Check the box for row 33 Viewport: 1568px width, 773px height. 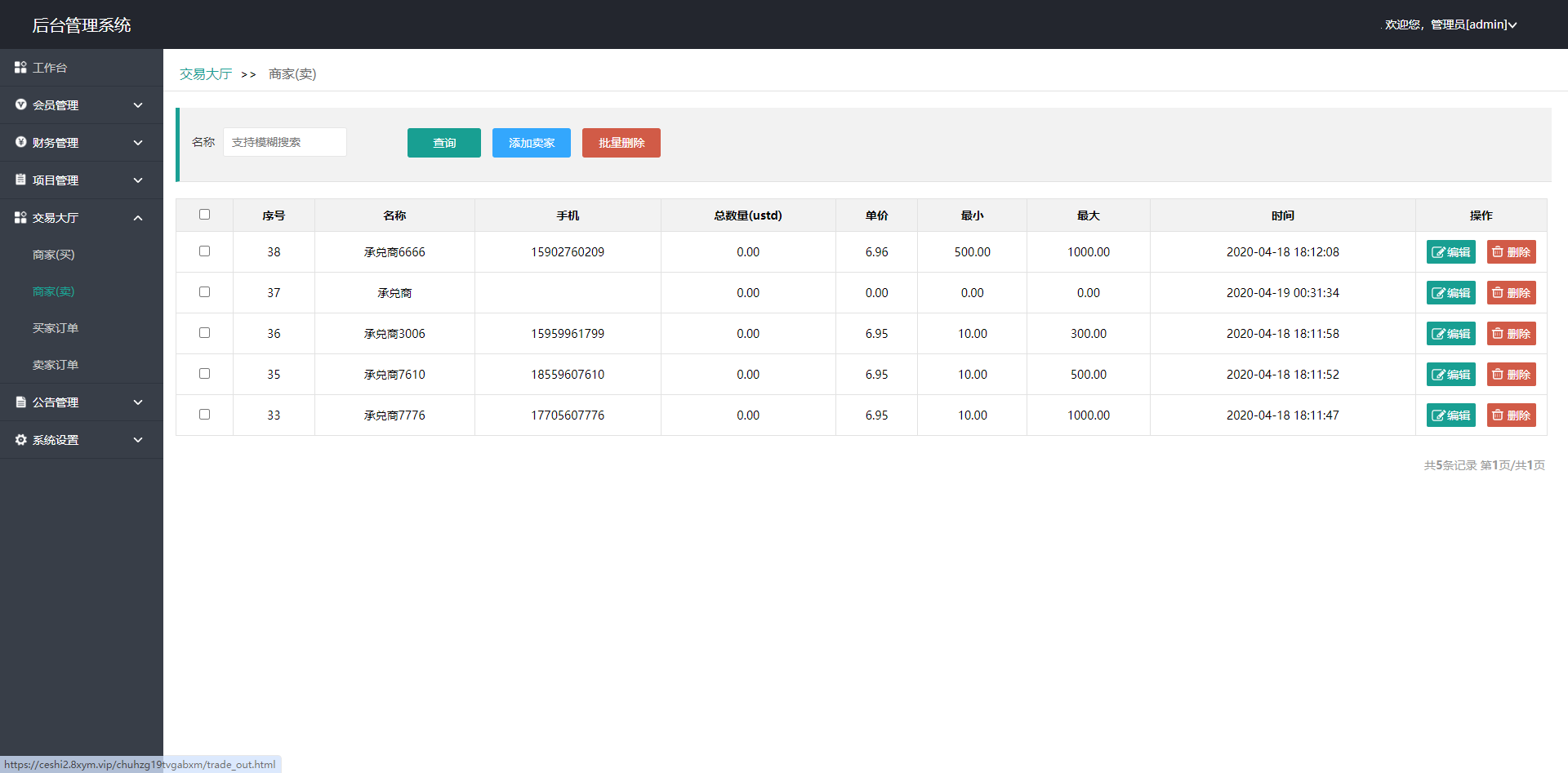point(204,415)
